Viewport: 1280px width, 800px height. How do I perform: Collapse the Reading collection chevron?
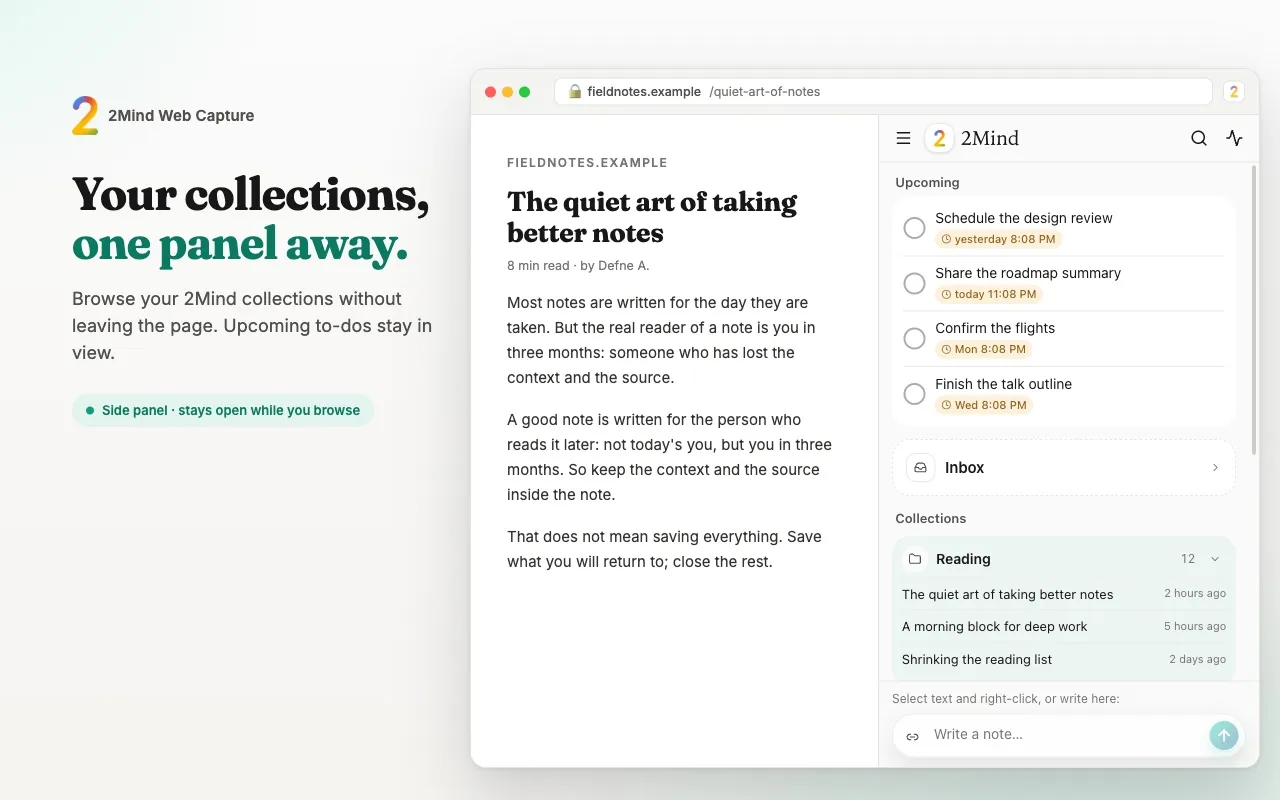tap(1215, 559)
